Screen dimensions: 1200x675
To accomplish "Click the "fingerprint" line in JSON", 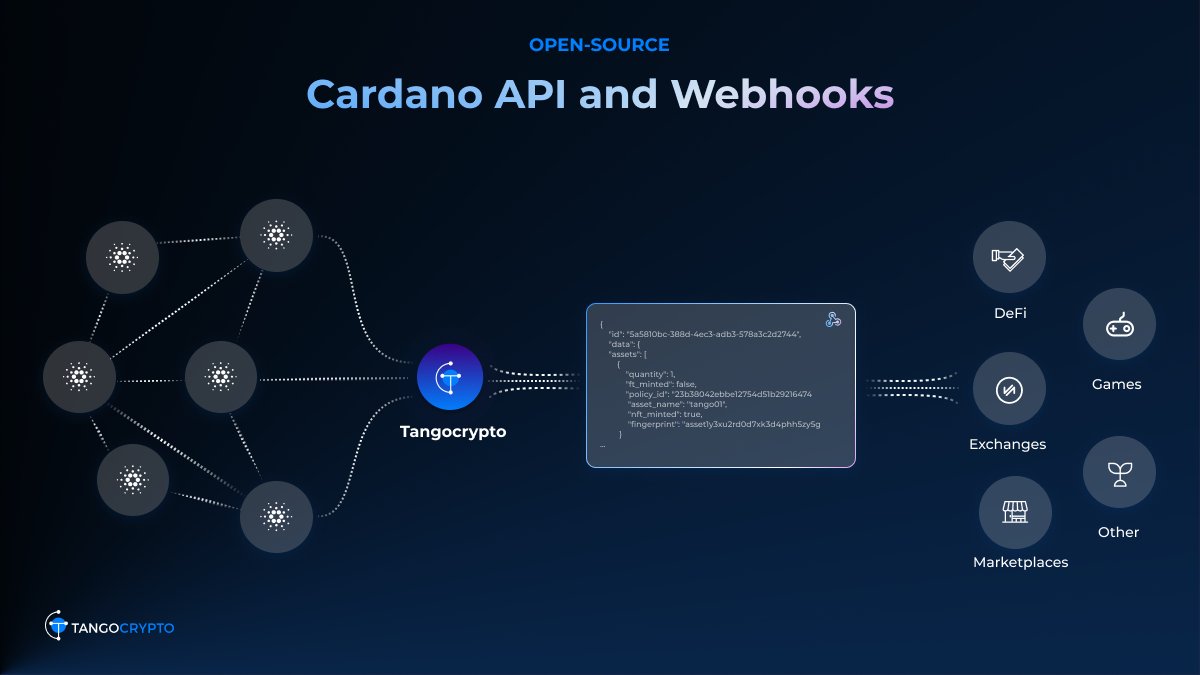I will pos(723,424).
